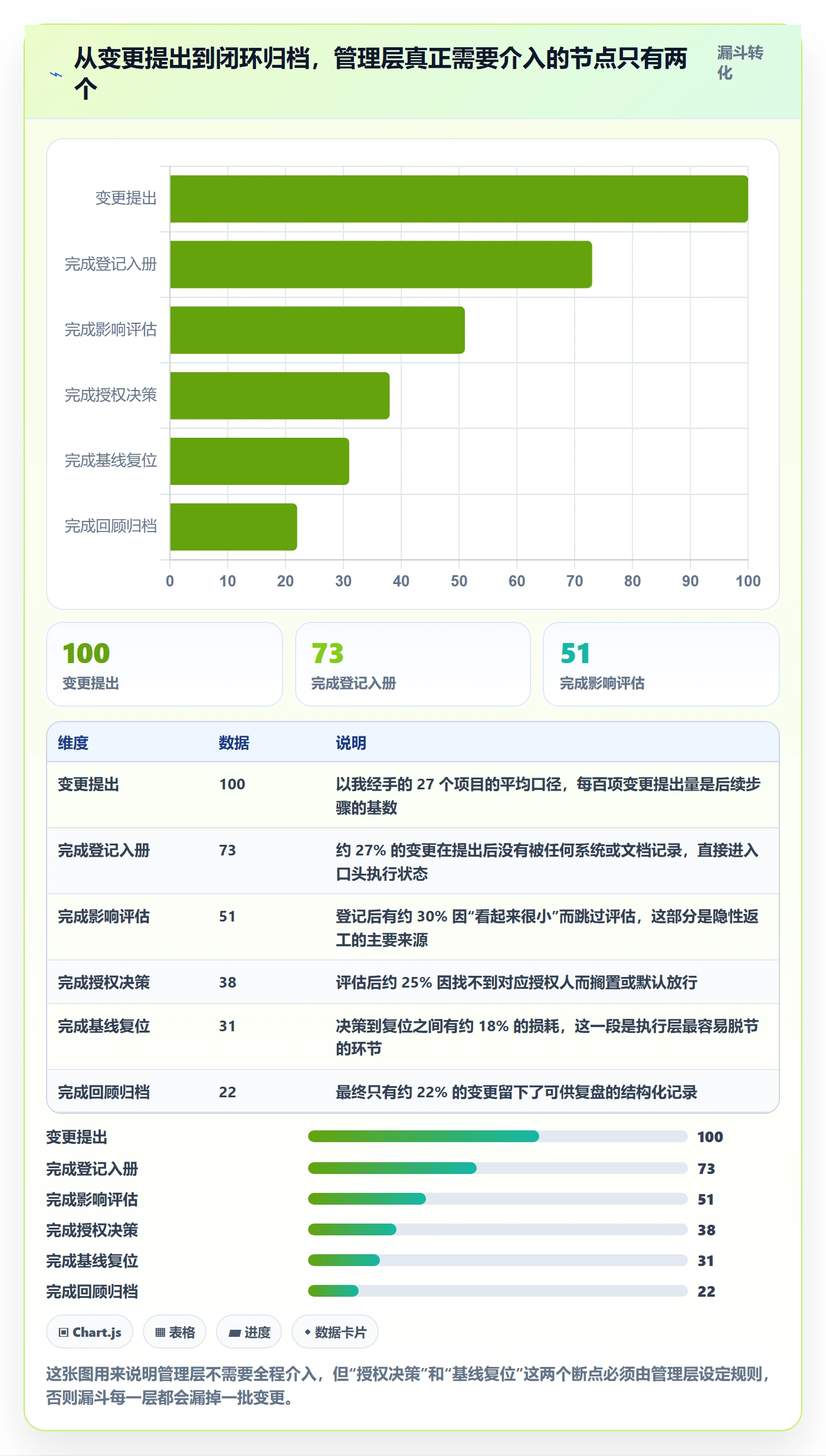This screenshot has width=826, height=1456.
Task: Click the "进度" chip
Action: tap(249, 1332)
